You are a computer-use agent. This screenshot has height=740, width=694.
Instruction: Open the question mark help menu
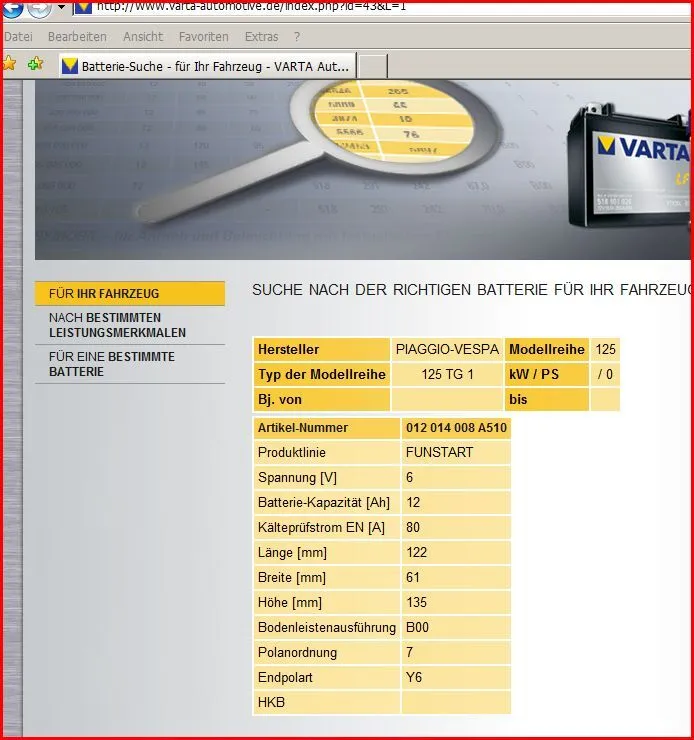(x=297, y=37)
